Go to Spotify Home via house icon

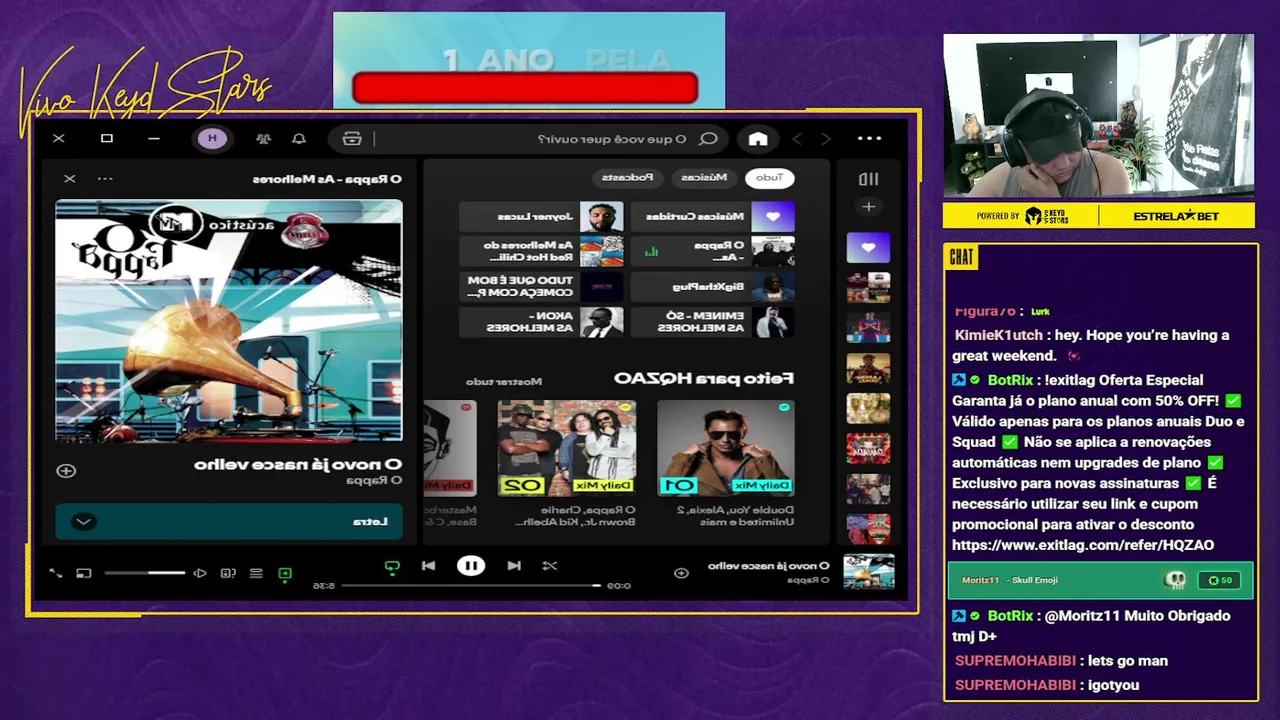(758, 139)
